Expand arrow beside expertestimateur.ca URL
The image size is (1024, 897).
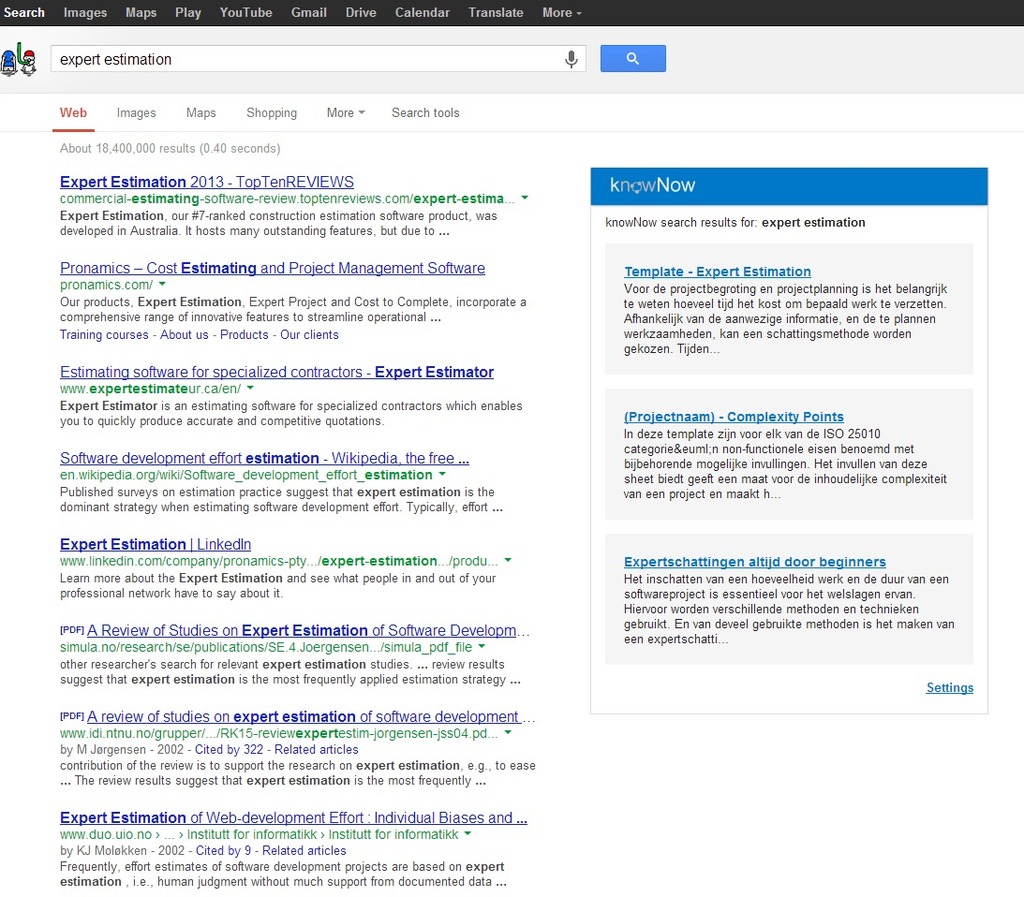250,388
